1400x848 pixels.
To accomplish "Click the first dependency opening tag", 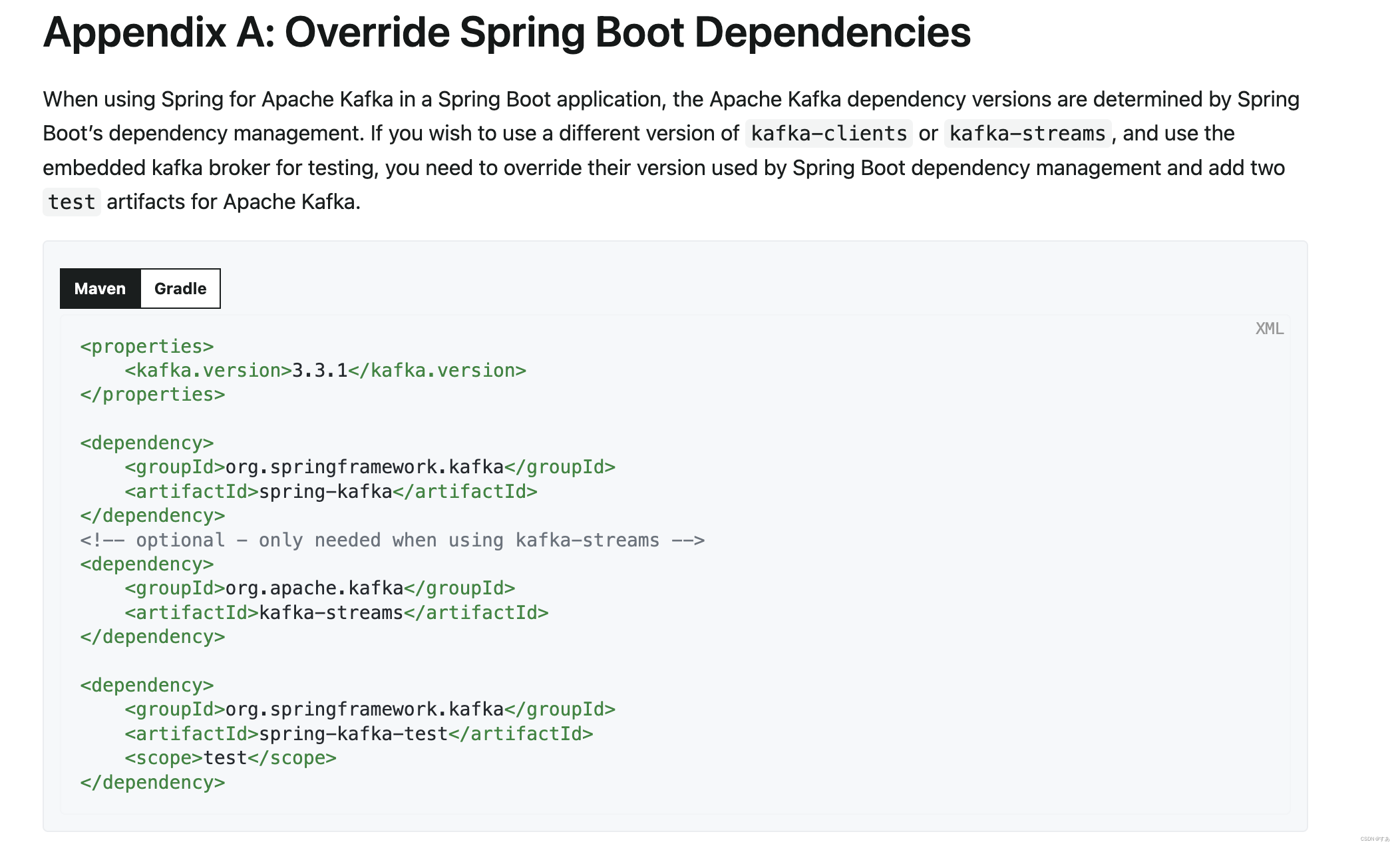I will (147, 443).
